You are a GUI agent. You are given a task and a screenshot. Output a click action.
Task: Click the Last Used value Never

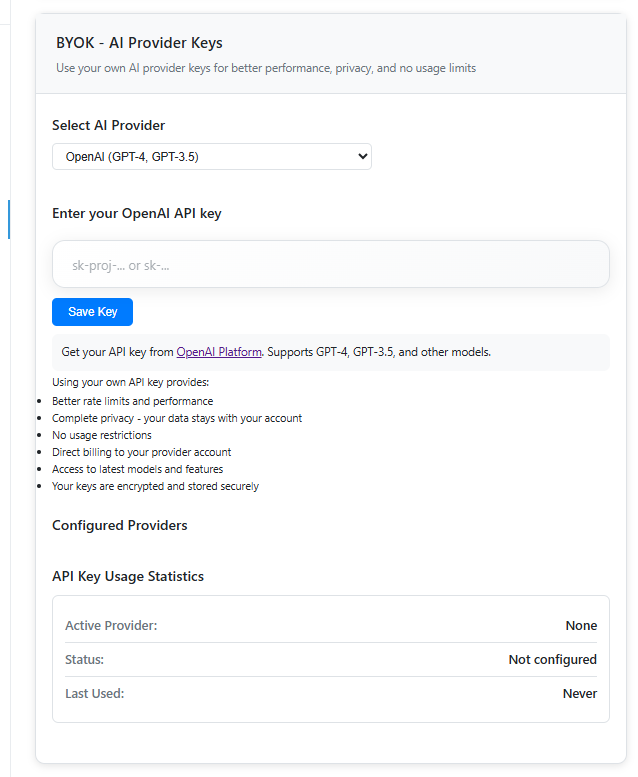coord(579,694)
